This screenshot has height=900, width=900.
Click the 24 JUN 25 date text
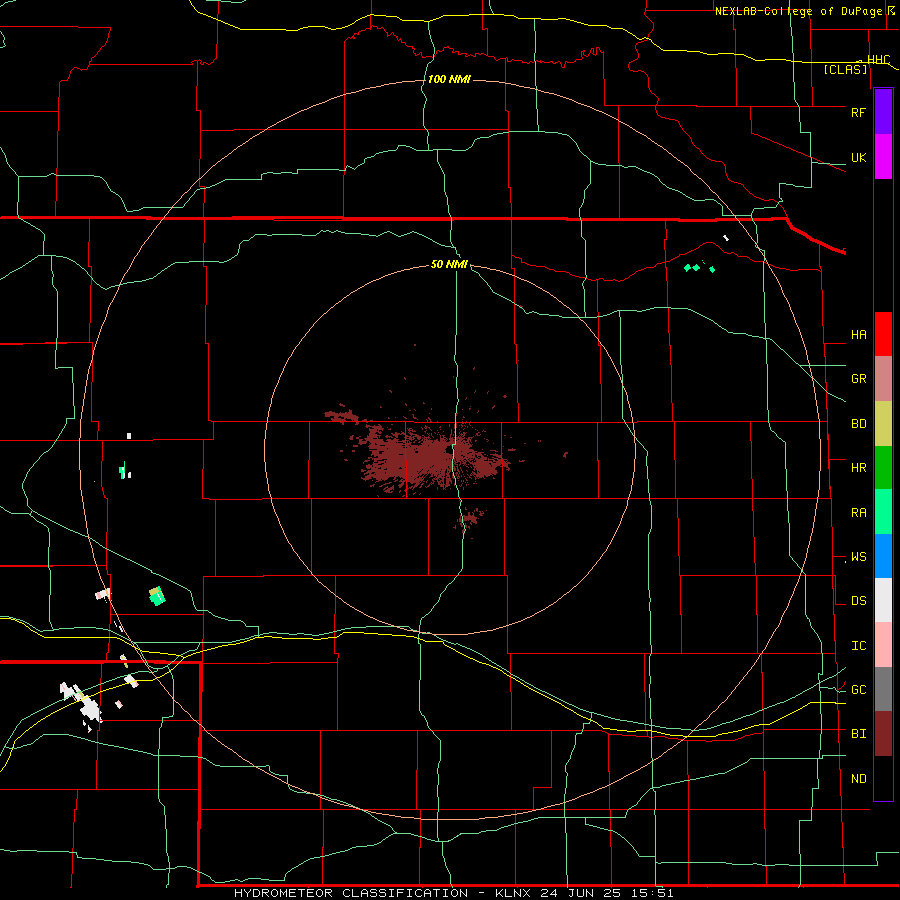click(x=582, y=893)
